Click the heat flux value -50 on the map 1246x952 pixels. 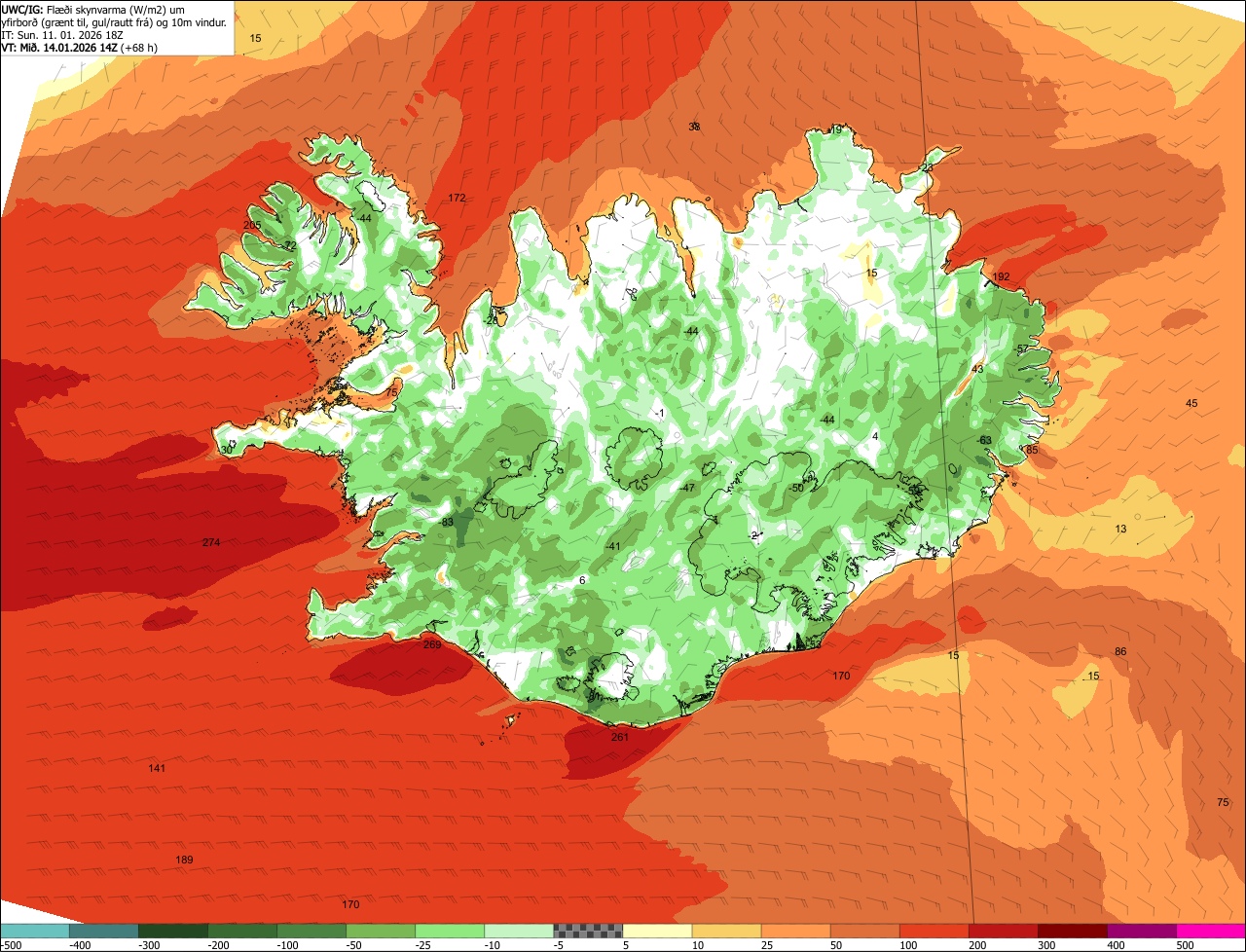[795, 488]
